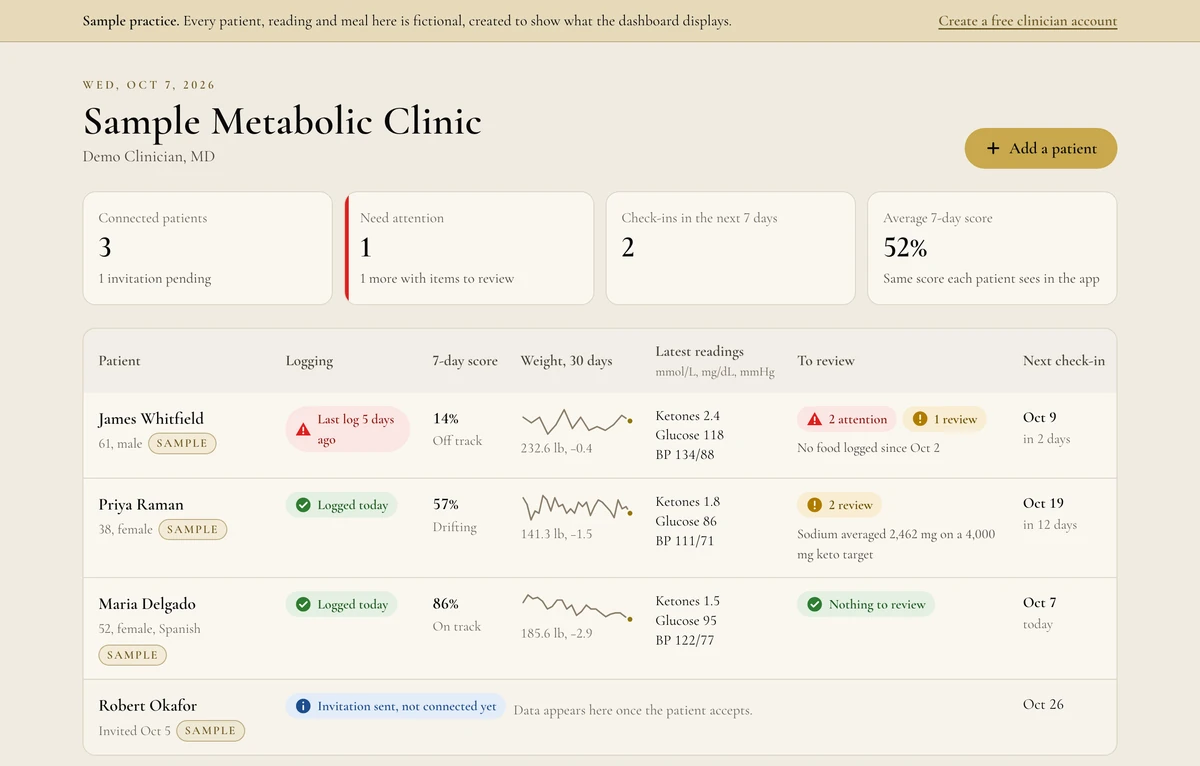Screen dimensions: 1200x766
Task: Click the Oct 7 check-in date in Maria's row
Action: pyautogui.click(x=1040, y=602)
